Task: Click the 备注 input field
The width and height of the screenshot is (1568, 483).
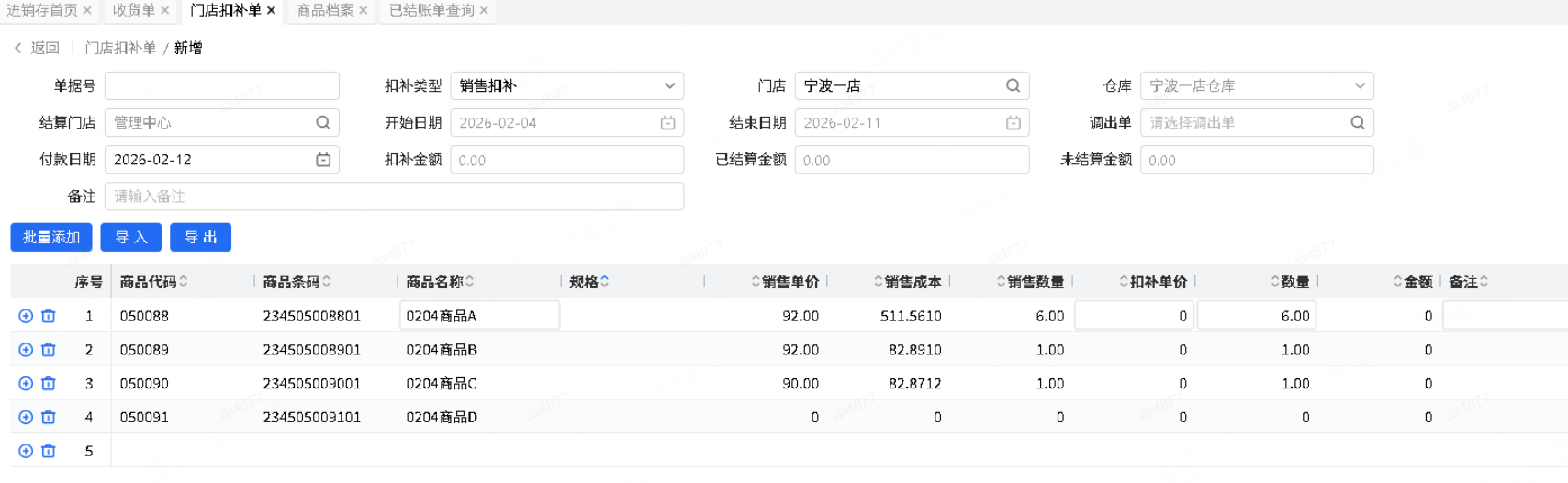Action: pos(394,197)
